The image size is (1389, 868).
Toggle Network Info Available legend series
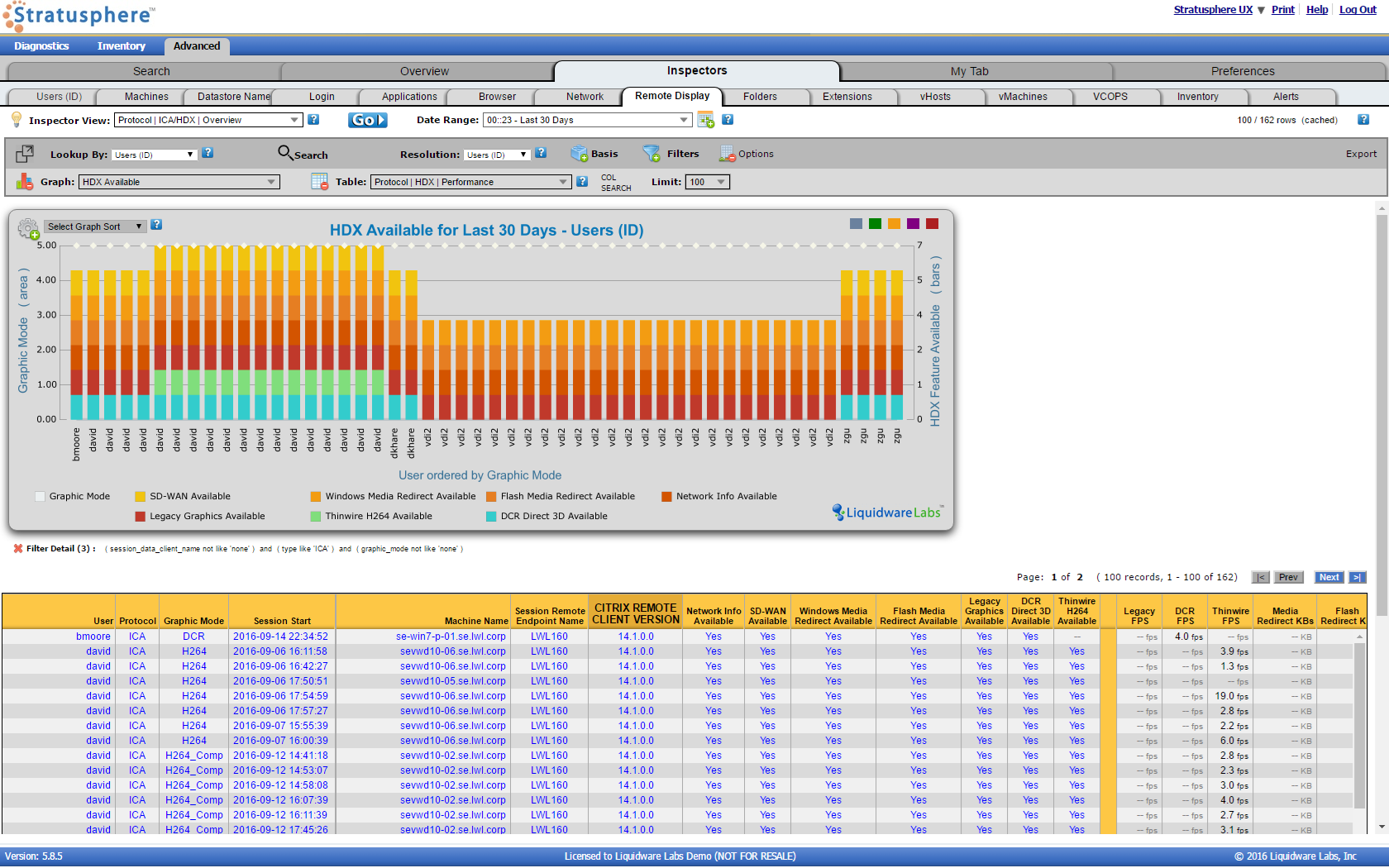point(719,497)
